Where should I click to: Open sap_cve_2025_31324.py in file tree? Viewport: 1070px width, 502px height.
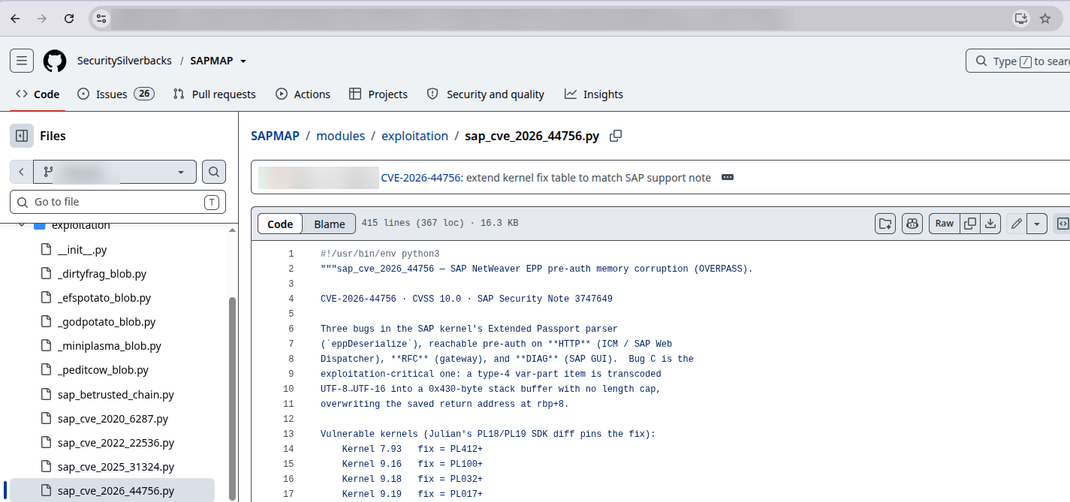click(x=116, y=467)
